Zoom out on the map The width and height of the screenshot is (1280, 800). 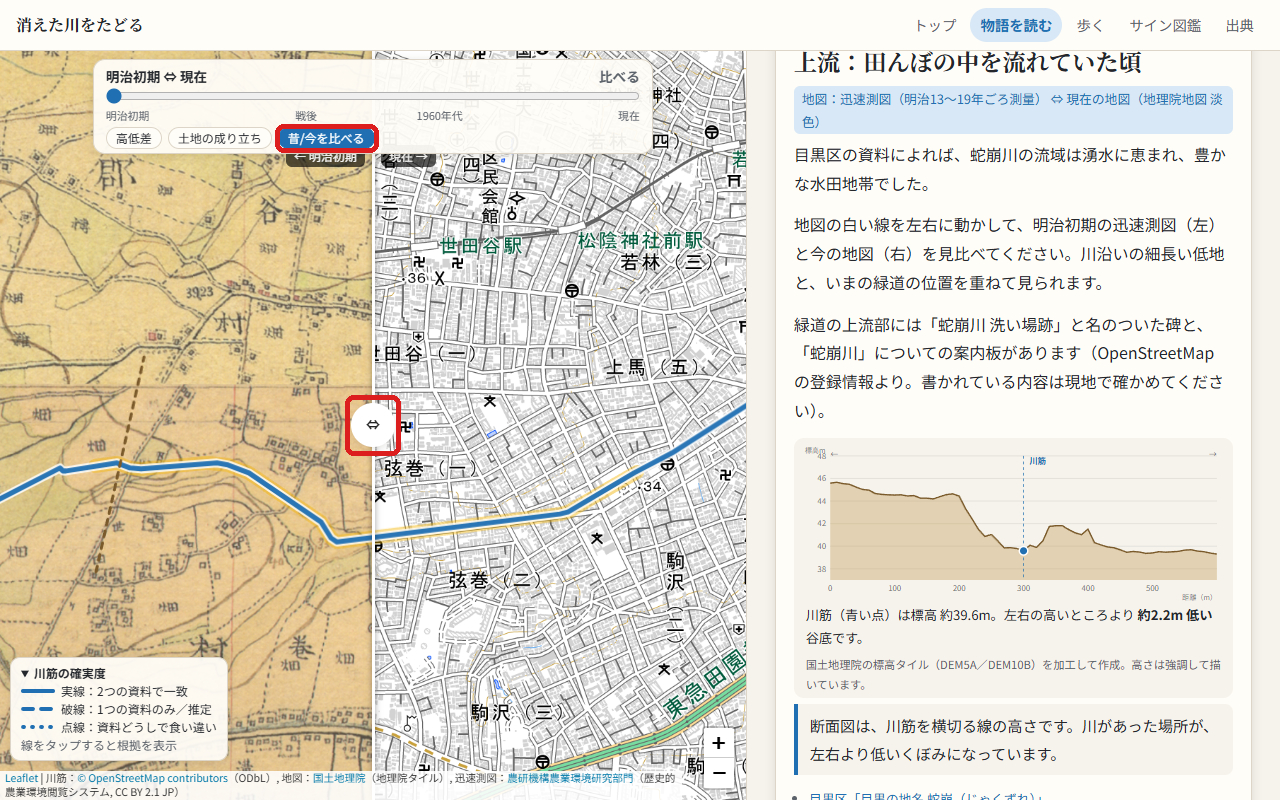pyautogui.click(x=718, y=772)
